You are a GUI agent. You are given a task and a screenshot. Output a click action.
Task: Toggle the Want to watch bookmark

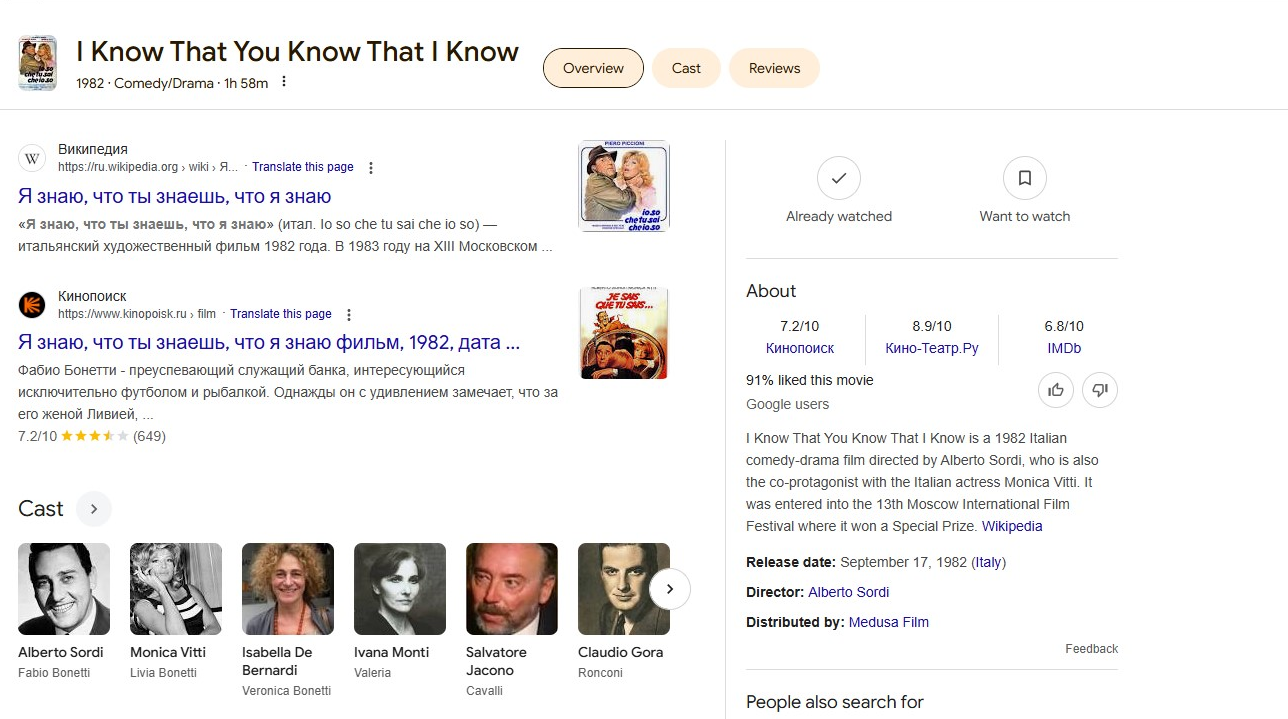[1024, 178]
